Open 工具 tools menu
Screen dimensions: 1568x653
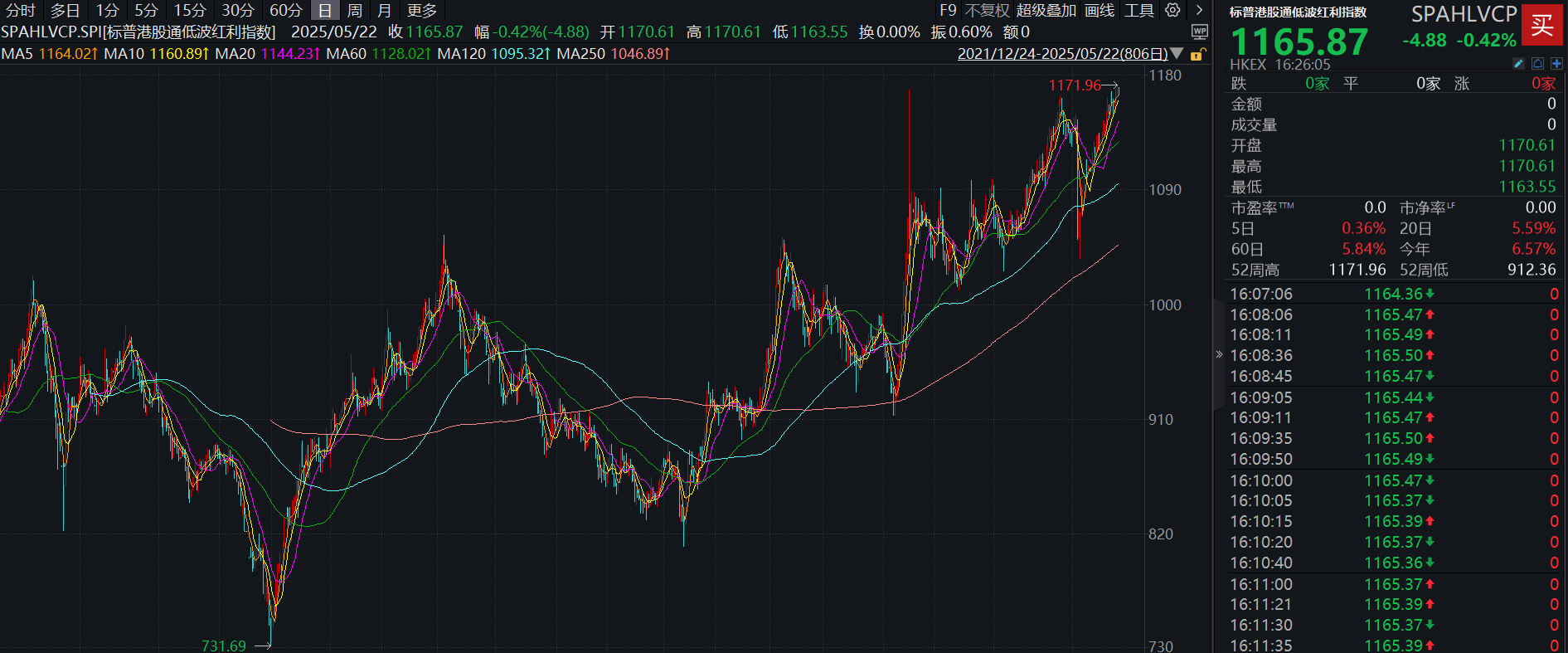pyautogui.click(x=1139, y=10)
